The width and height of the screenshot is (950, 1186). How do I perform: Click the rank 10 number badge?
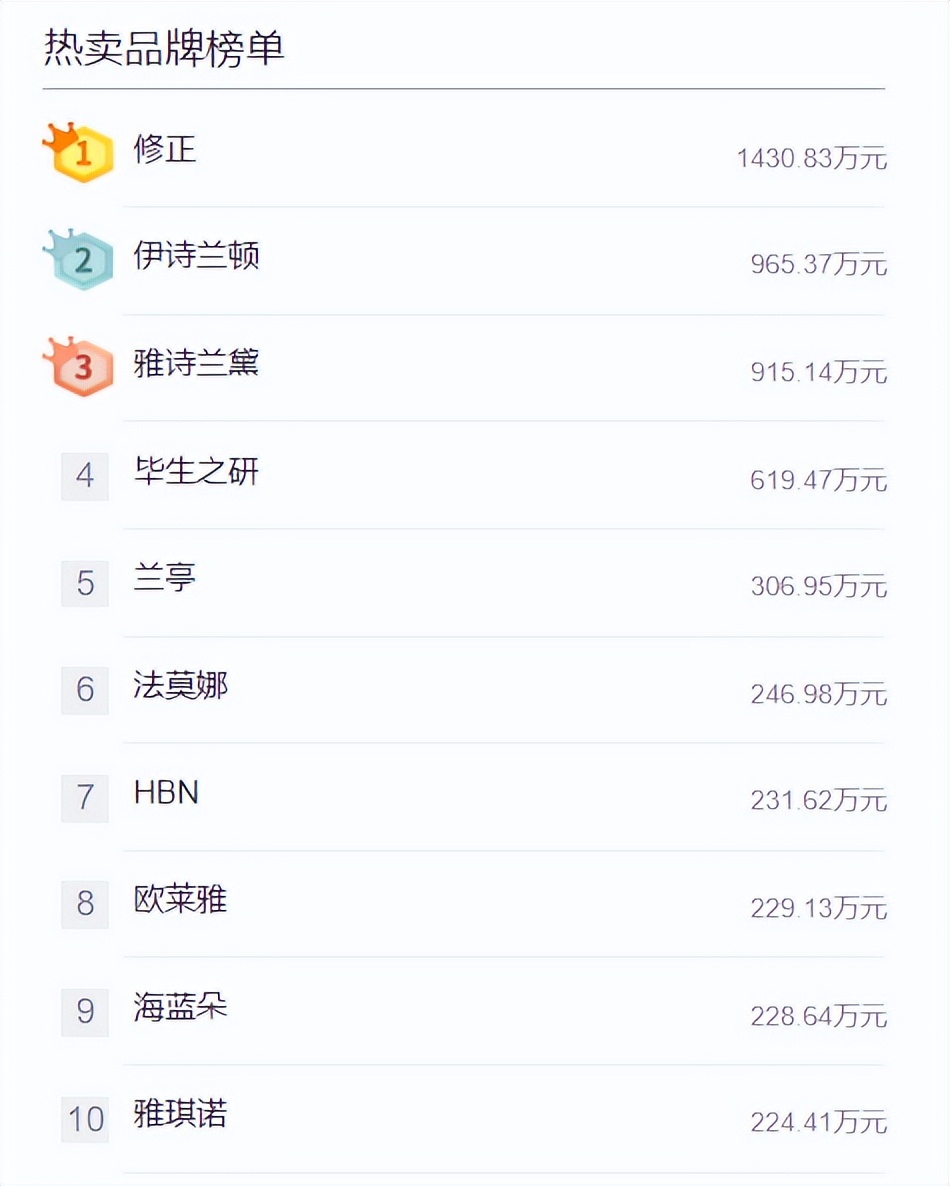pyautogui.click(x=86, y=1118)
